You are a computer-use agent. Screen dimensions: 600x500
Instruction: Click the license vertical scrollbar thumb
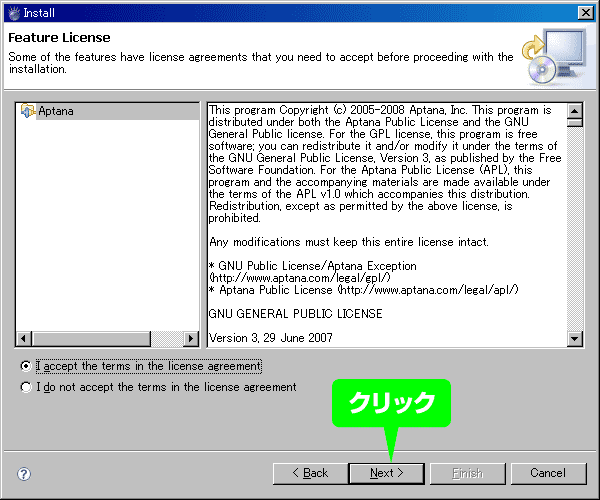point(575,123)
